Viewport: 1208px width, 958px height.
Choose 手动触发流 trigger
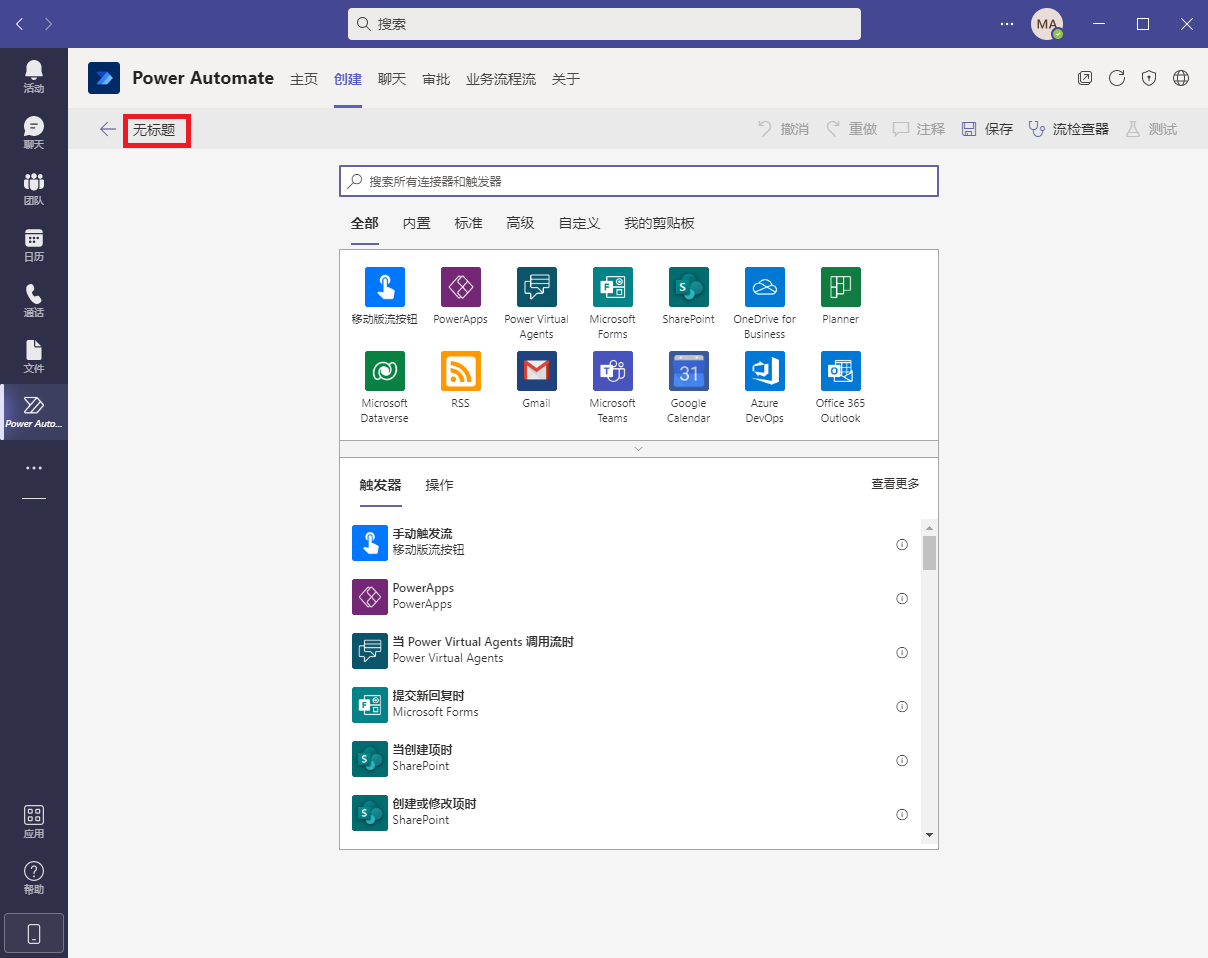(x=630, y=542)
